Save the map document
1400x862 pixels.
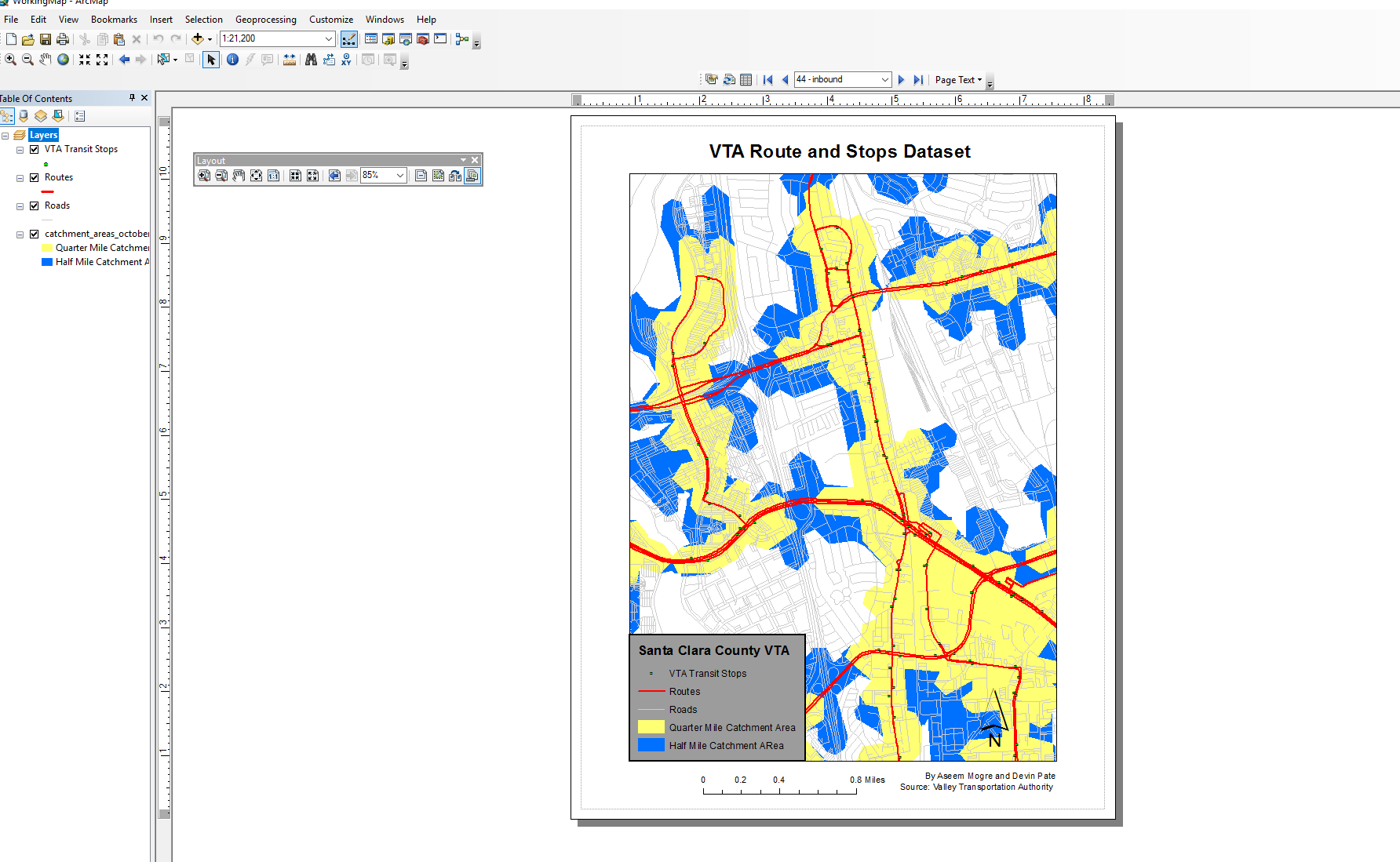click(x=46, y=38)
